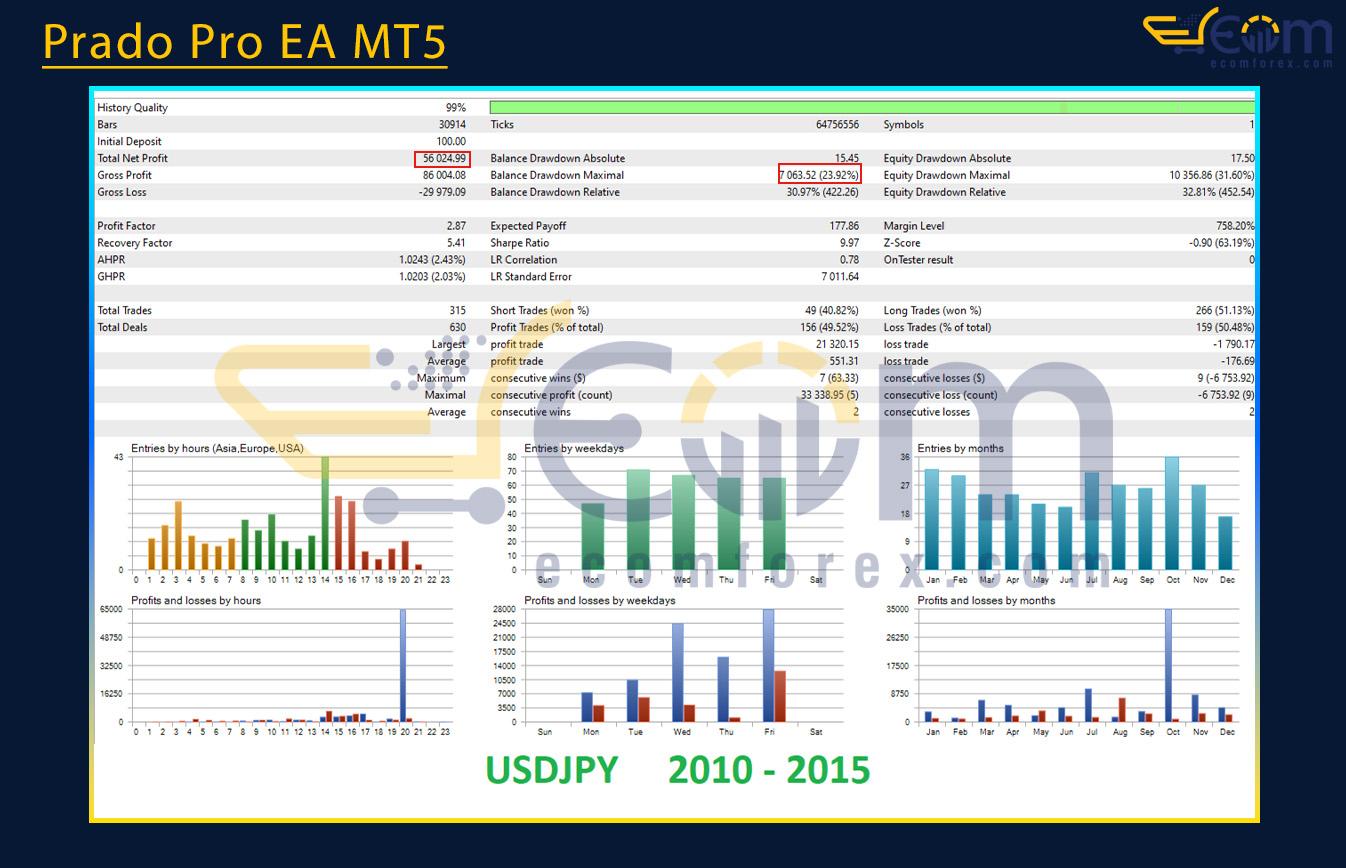Click the Symbols label
Image resolution: width=1346 pixels, height=868 pixels.
tap(904, 125)
